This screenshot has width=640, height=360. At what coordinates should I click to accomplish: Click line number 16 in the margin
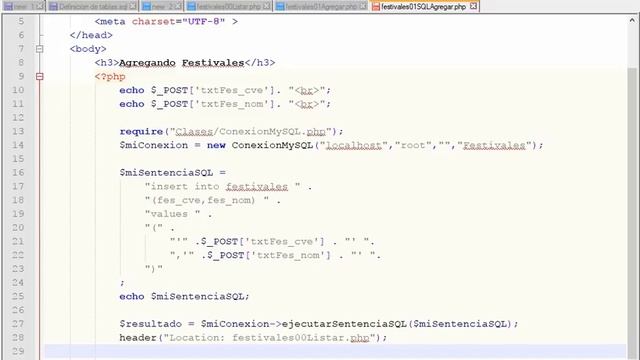point(18,173)
